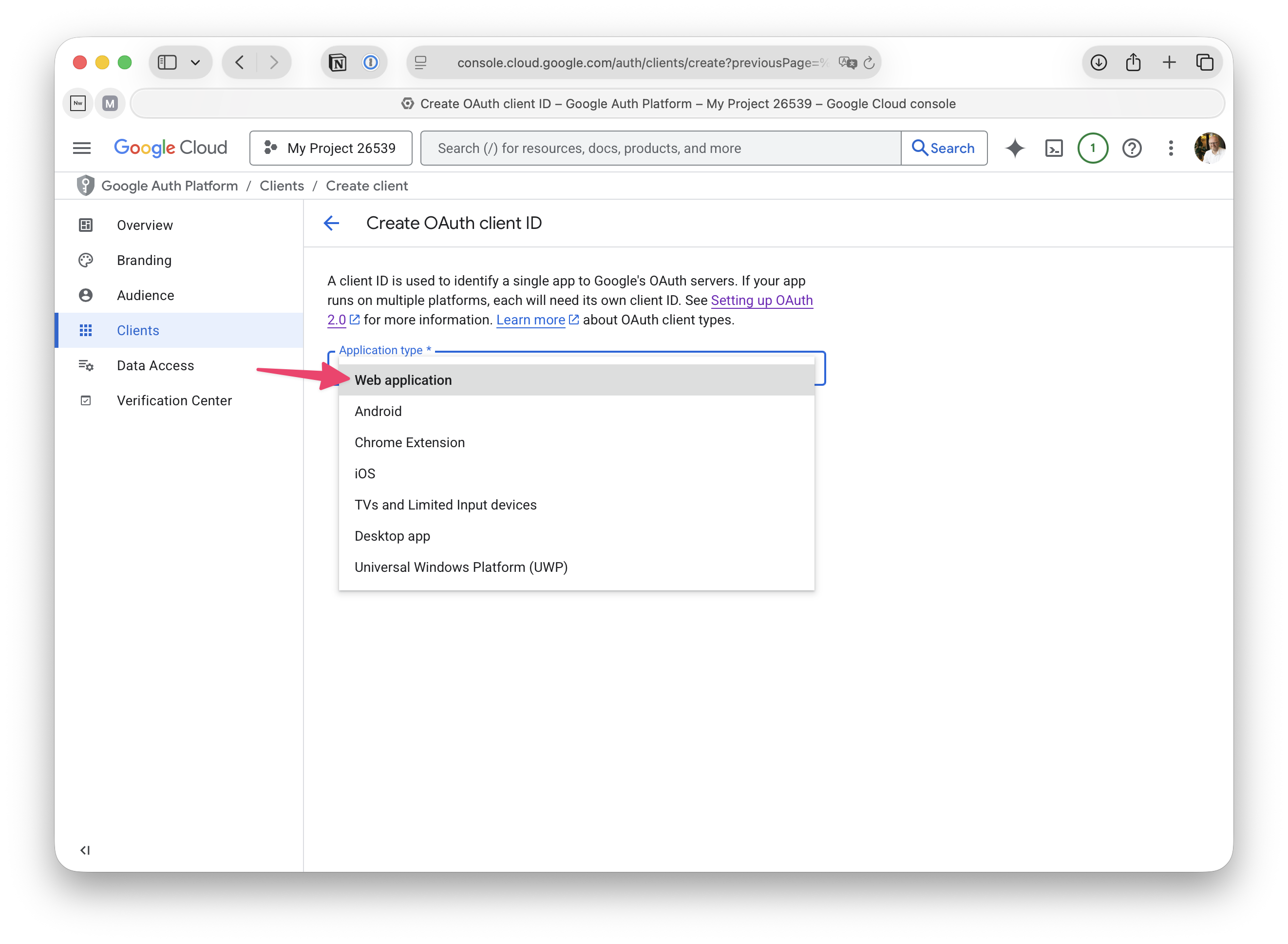Open the Verification Center page
This screenshot has width=1288, height=944.
click(x=174, y=400)
